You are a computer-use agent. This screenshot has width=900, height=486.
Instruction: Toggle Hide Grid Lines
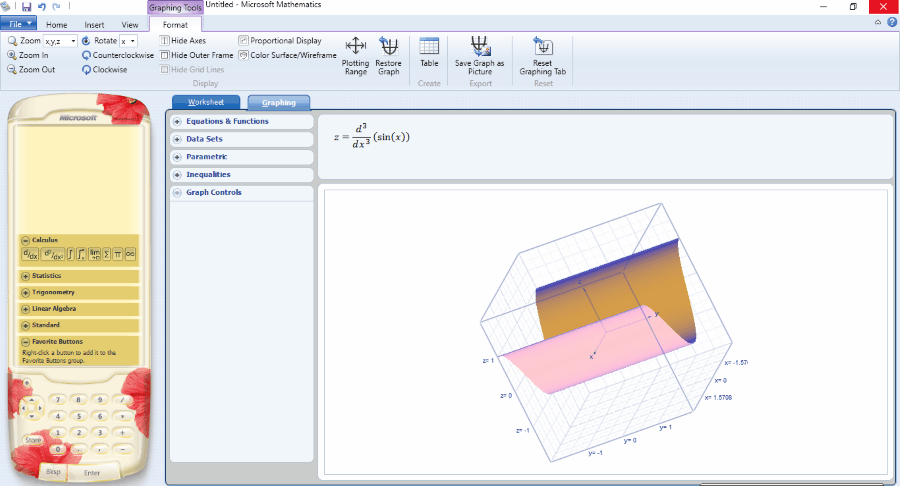click(x=192, y=69)
